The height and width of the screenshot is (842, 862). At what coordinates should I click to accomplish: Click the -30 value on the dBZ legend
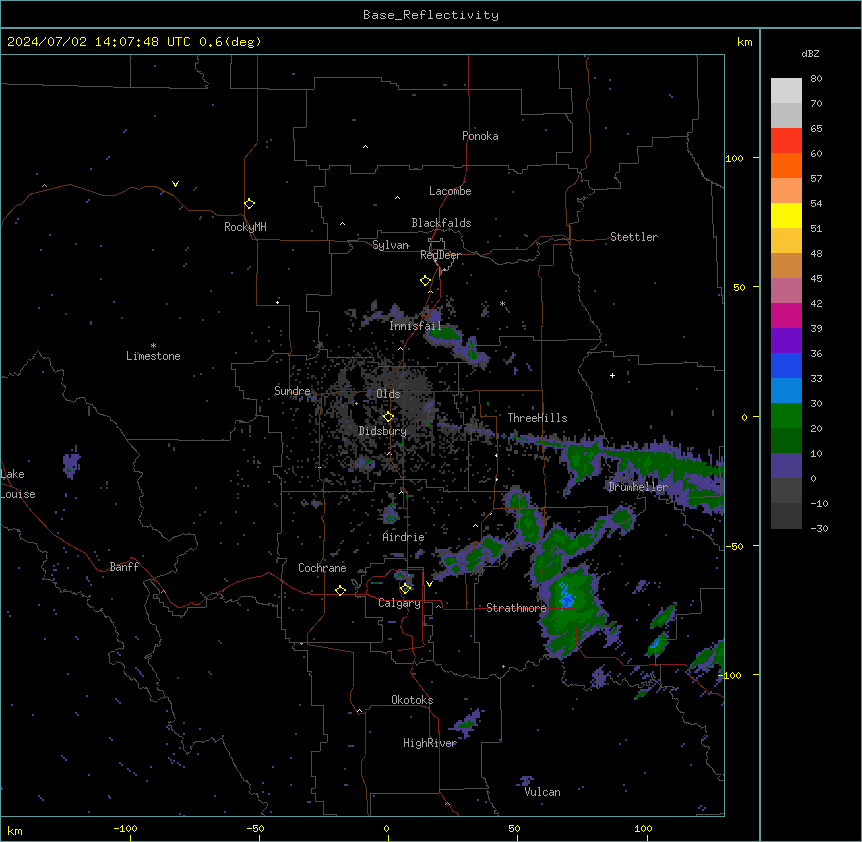[819, 528]
